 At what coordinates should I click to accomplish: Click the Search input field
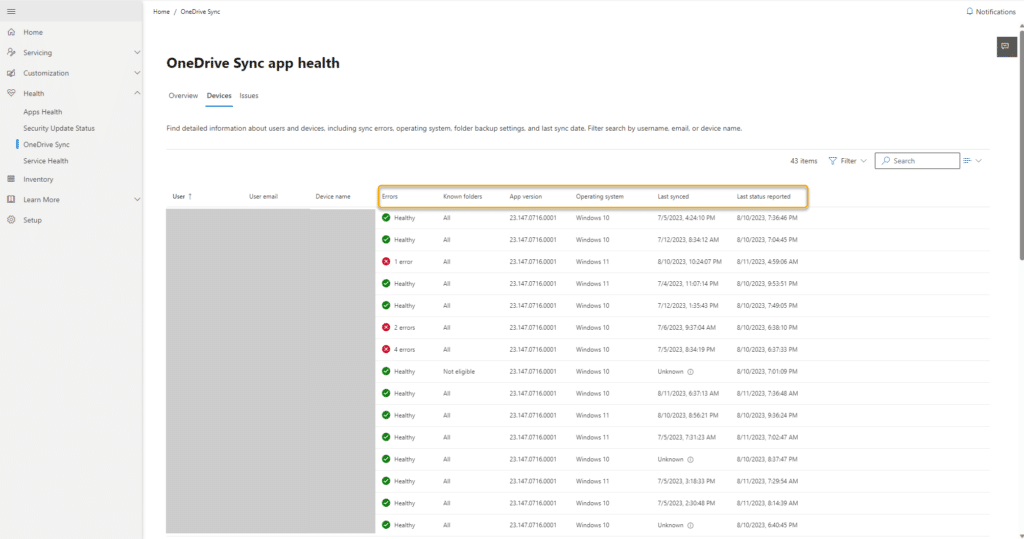click(917, 161)
